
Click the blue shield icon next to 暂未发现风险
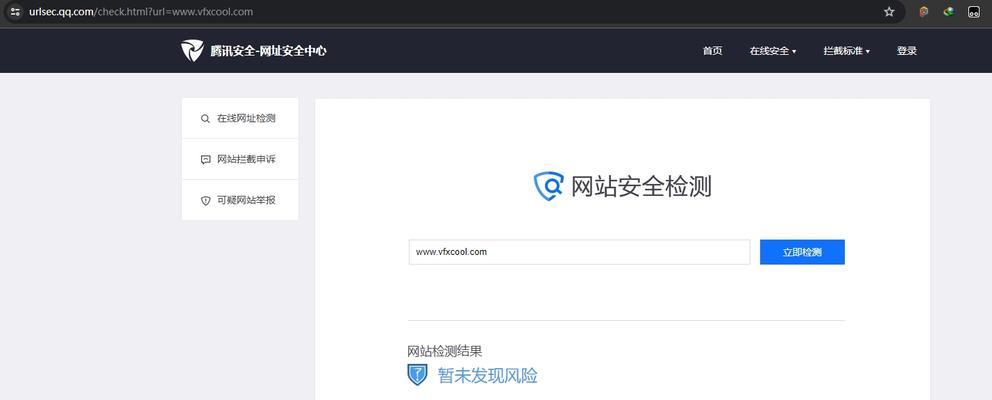pyautogui.click(x=418, y=375)
